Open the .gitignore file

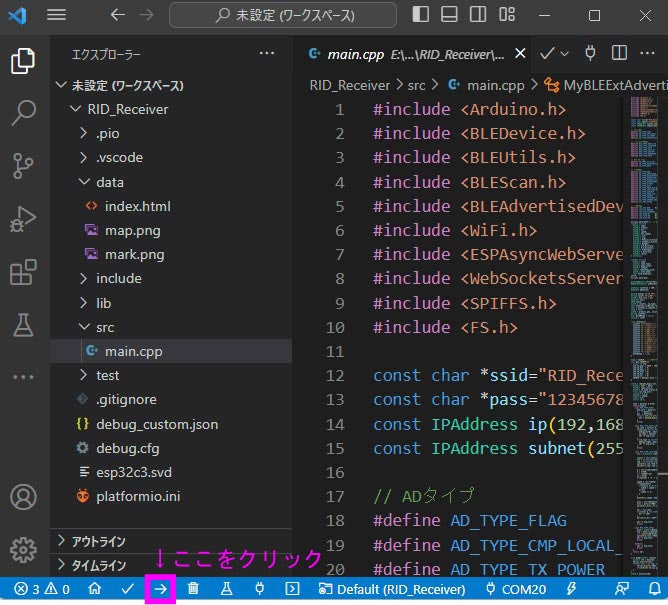tap(171, 400)
